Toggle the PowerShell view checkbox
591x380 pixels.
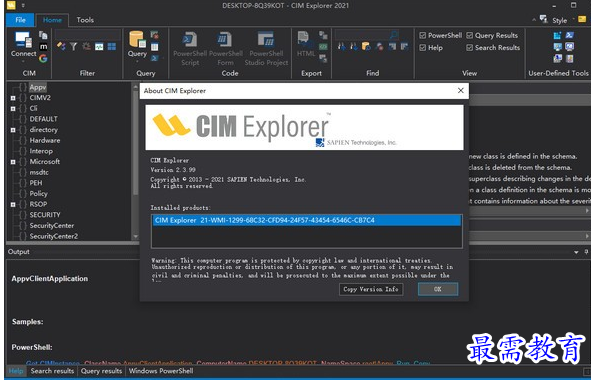coord(423,35)
